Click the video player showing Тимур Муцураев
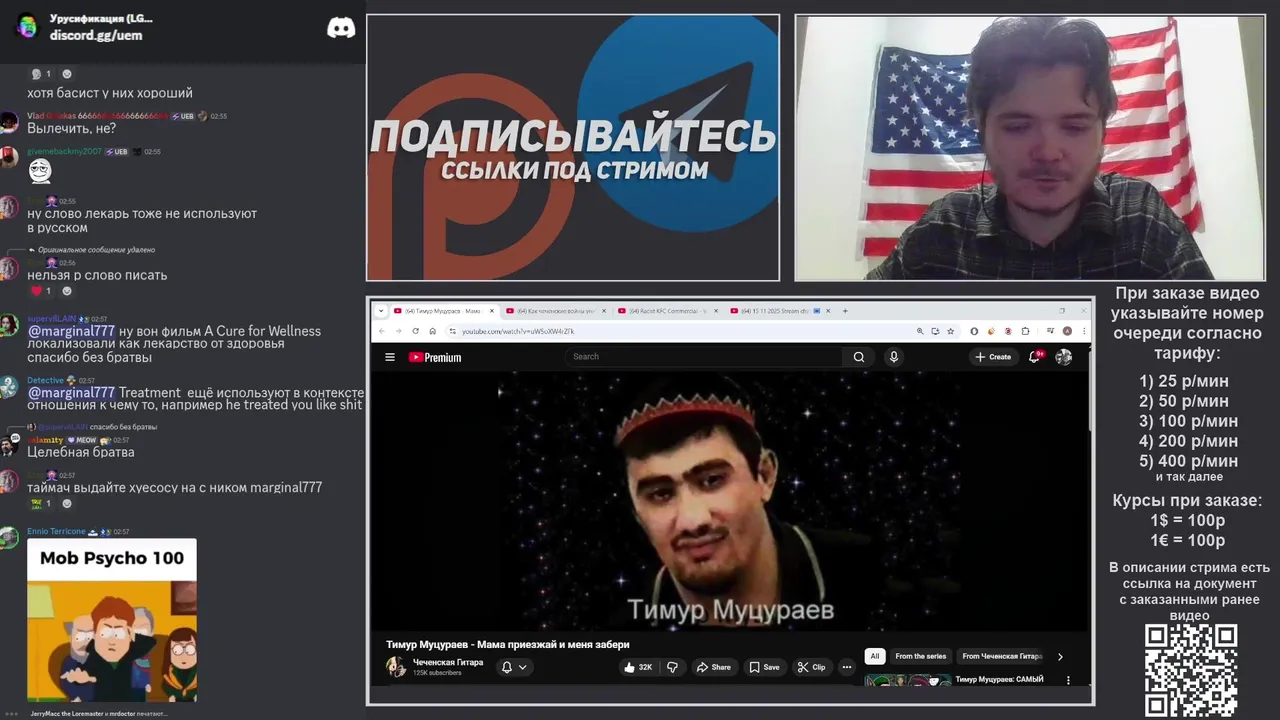This screenshot has width=1280, height=720. [729, 500]
